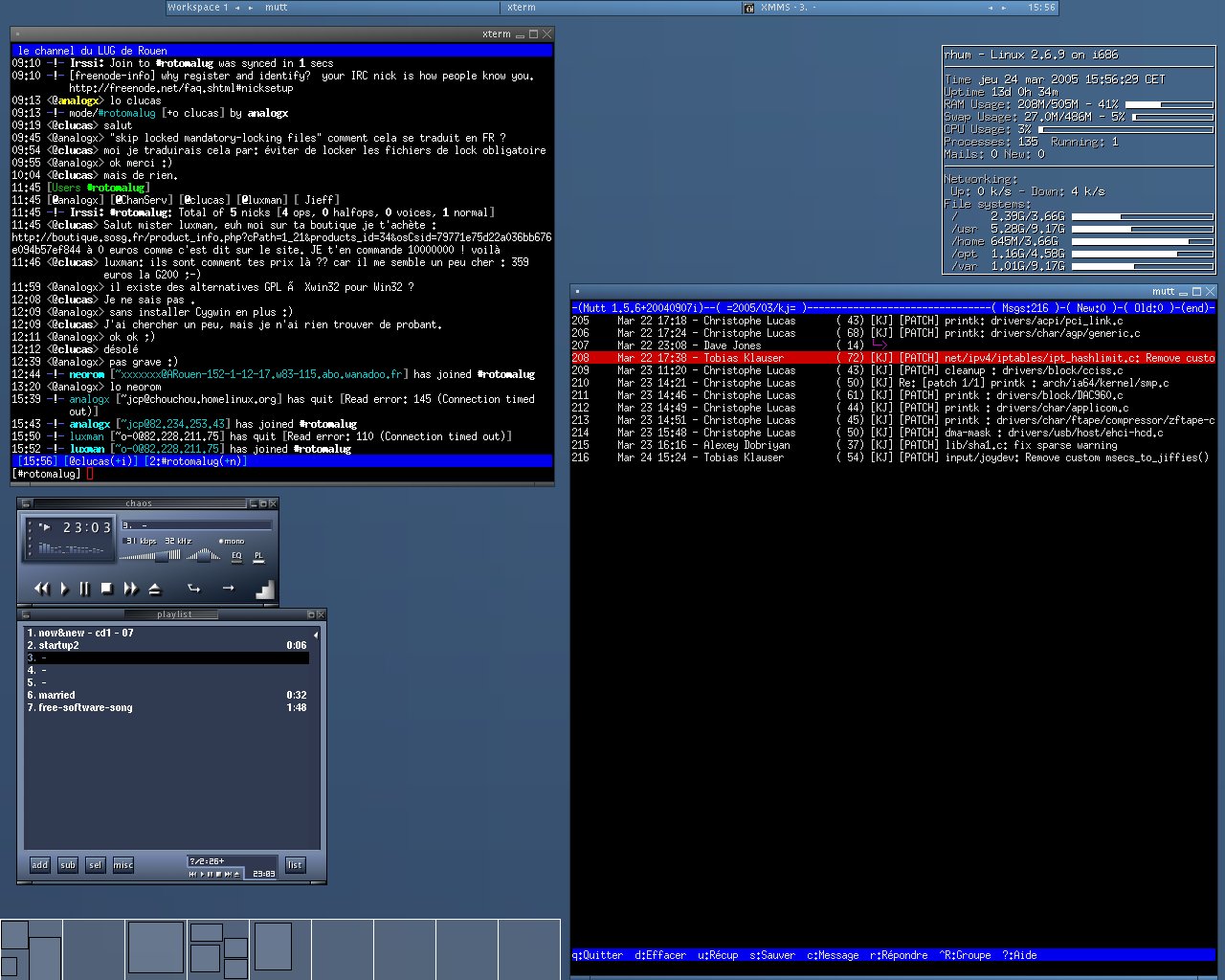Click q:Quitter in mutt help bar

[x=597, y=955]
